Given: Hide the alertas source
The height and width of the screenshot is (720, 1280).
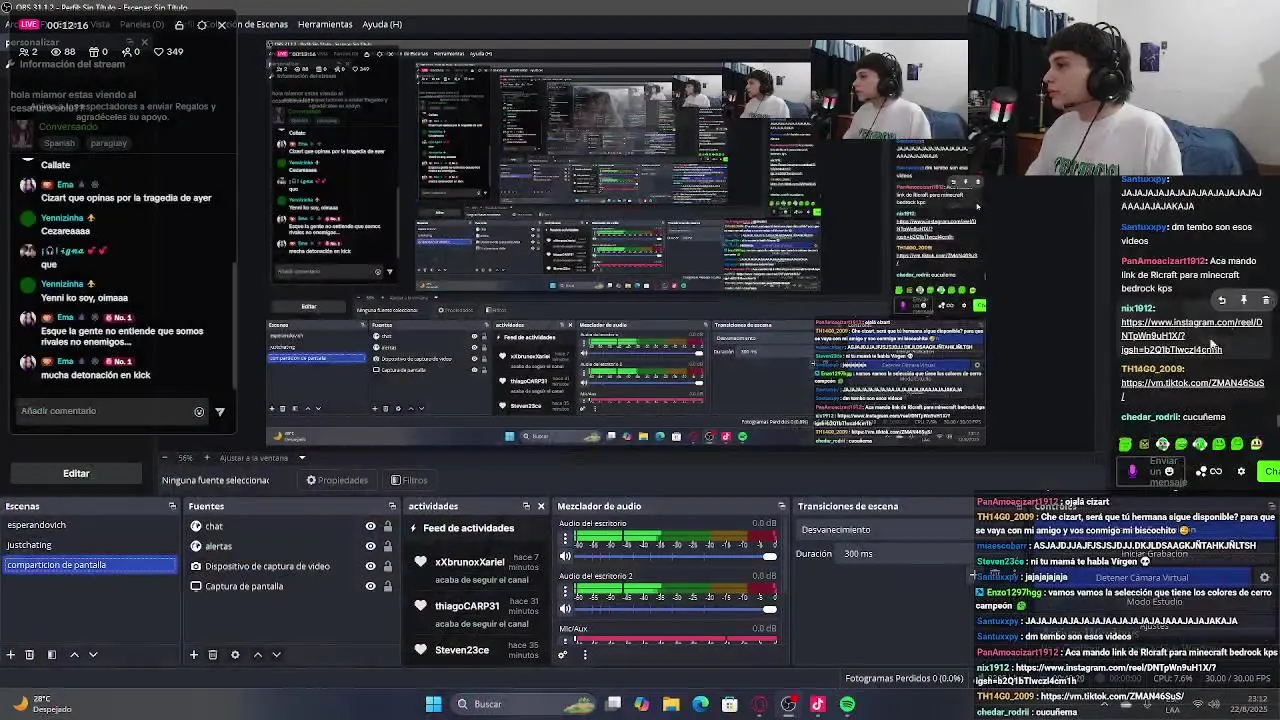Looking at the screenshot, I should tap(370, 546).
